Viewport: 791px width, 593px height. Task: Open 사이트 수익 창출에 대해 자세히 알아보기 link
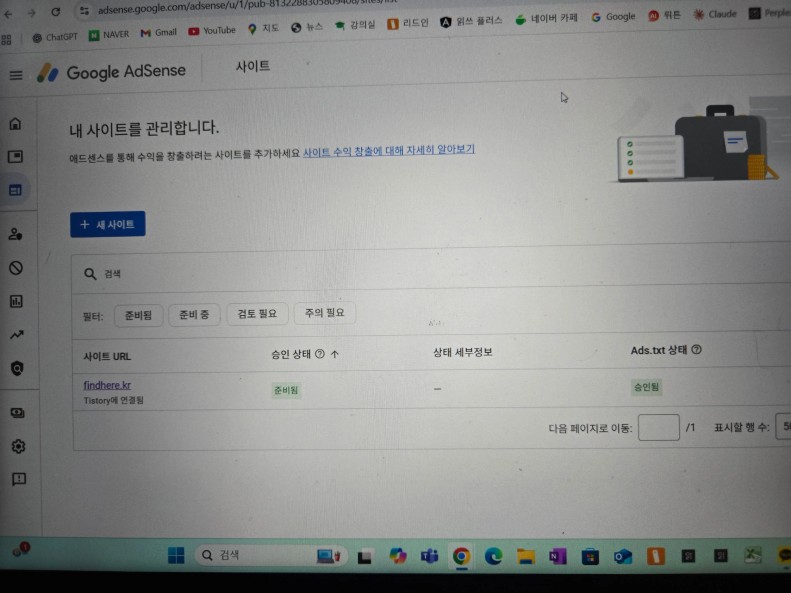tap(388, 150)
